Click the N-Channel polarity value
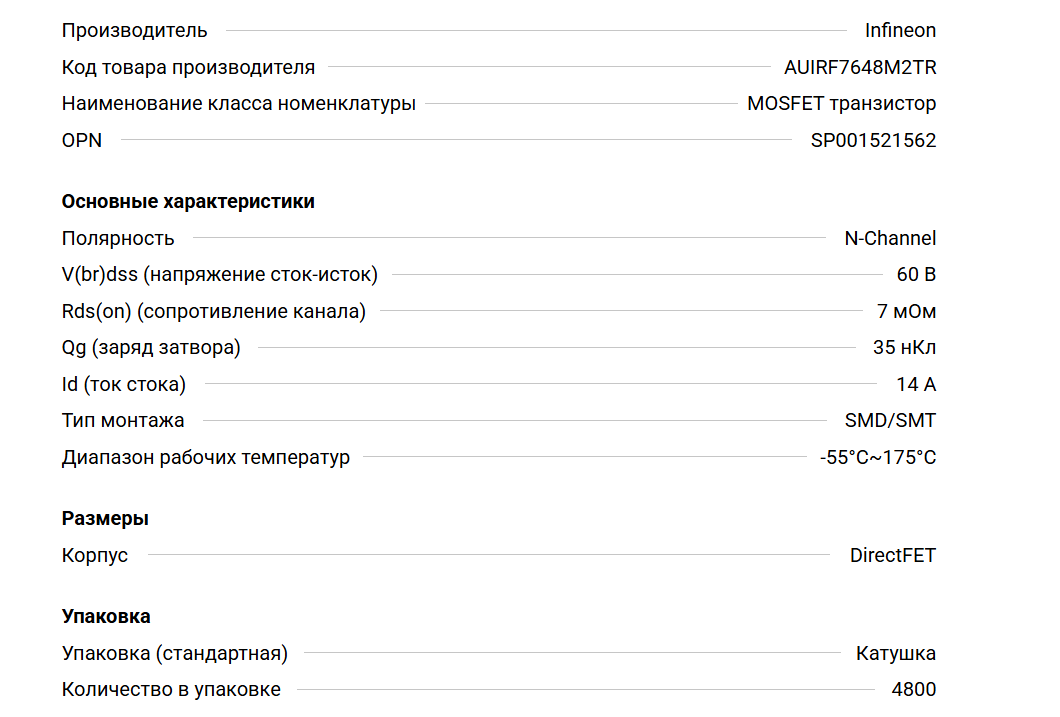The height and width of the screenshot is (717, 1060). coord(890,238)
